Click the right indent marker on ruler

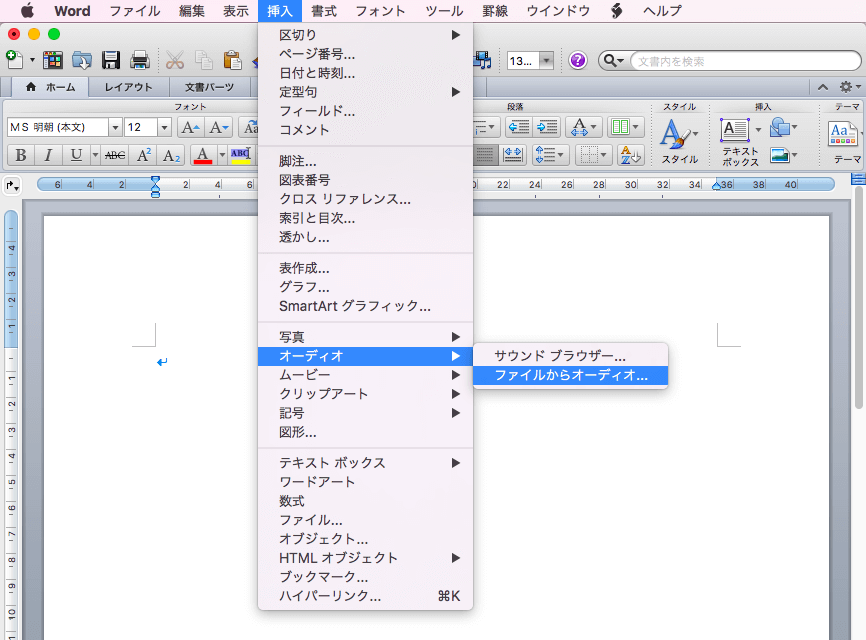tap(716, 186)
